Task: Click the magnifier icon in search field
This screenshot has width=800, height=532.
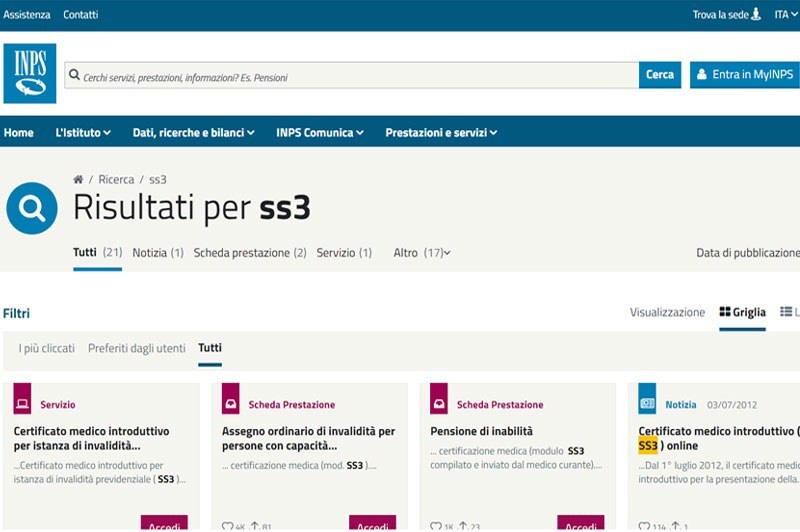Action: coord(74,75)
